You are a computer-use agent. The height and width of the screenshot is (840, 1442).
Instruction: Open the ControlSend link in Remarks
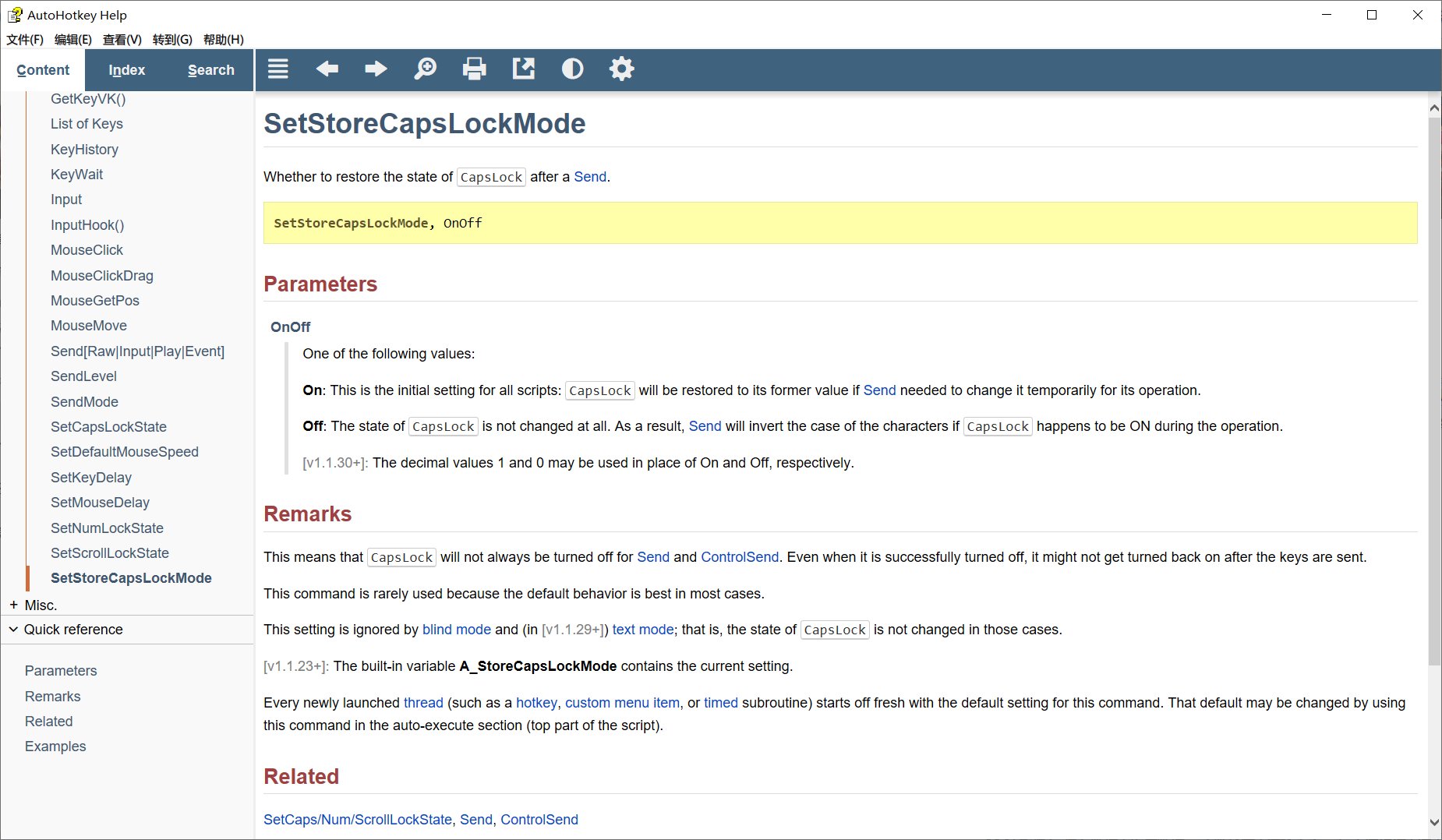click(740, 557)
